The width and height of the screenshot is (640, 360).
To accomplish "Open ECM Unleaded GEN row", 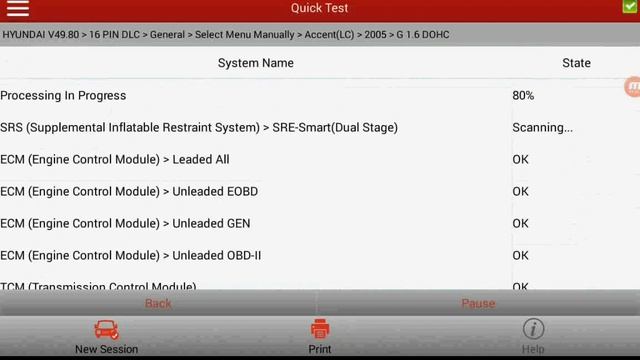I will tap(320, 223).
